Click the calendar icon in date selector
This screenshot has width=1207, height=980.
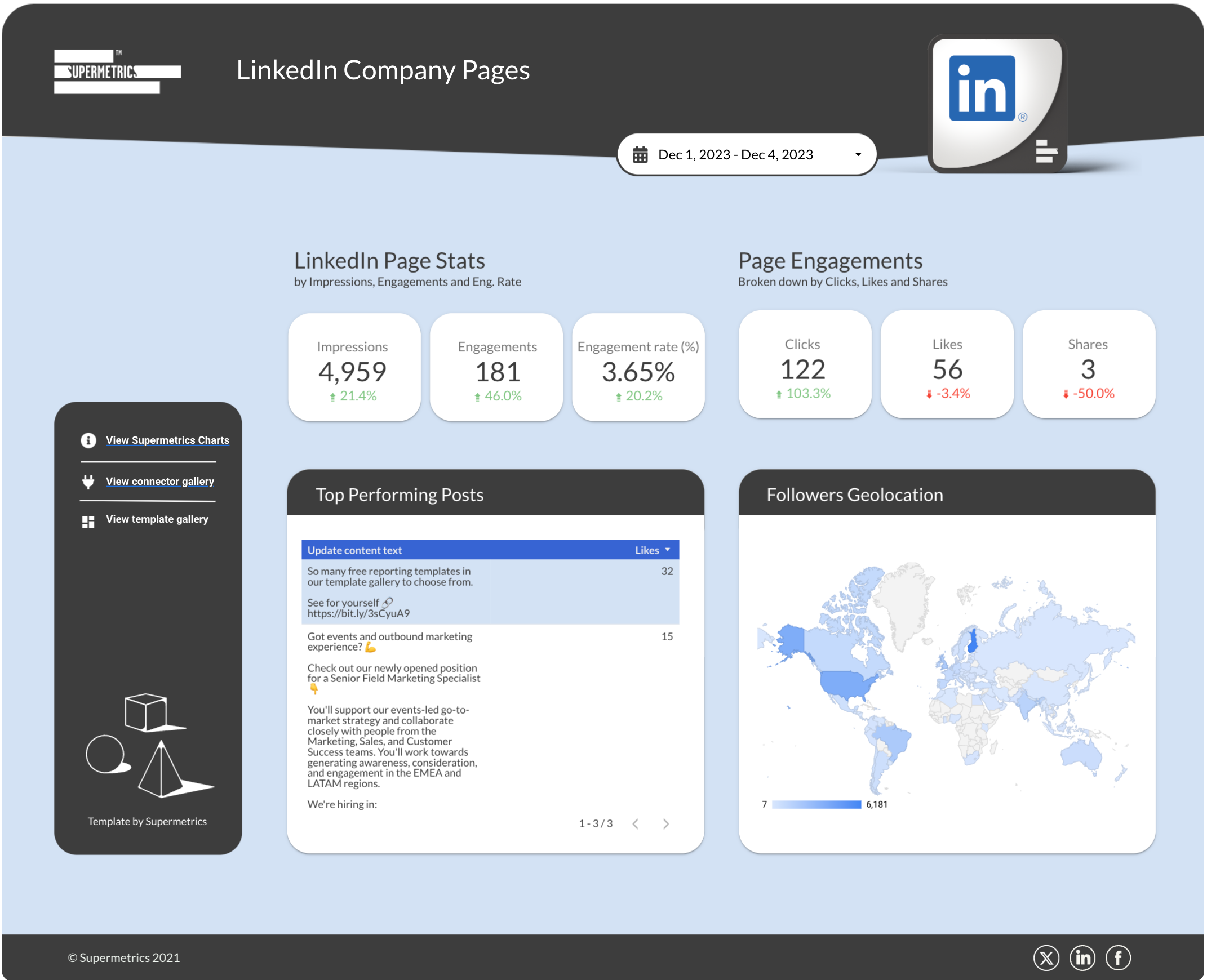(640, 155)
